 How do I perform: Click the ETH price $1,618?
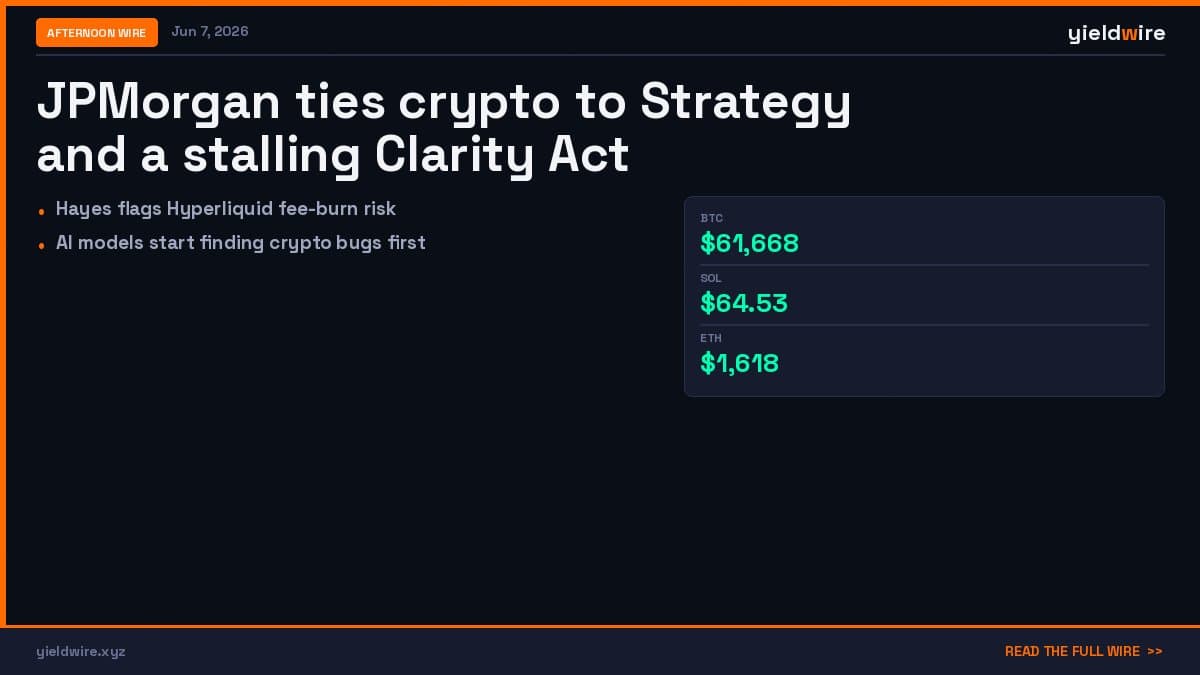(x=739, y=363)
